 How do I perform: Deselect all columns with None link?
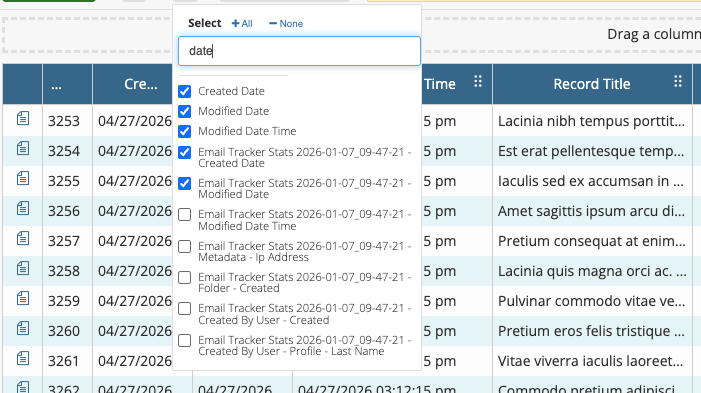(286, 24)
